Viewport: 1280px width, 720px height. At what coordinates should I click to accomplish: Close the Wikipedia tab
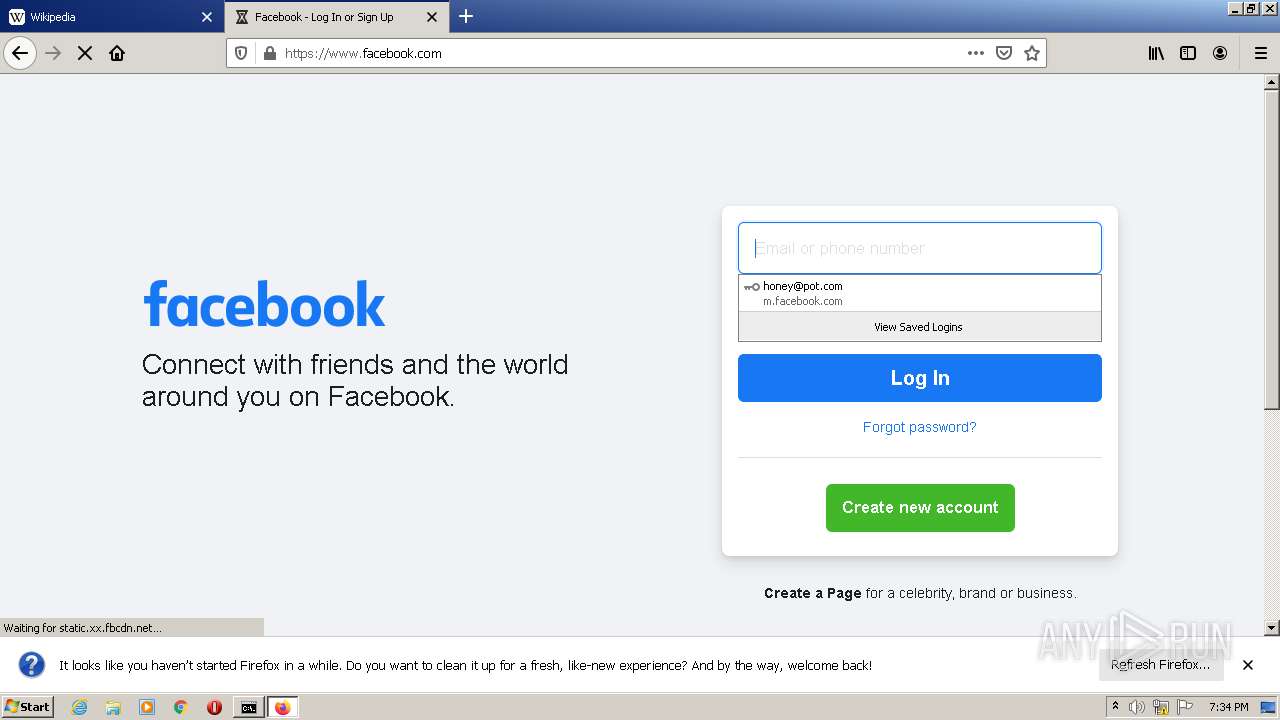click(x=207, y=17)
